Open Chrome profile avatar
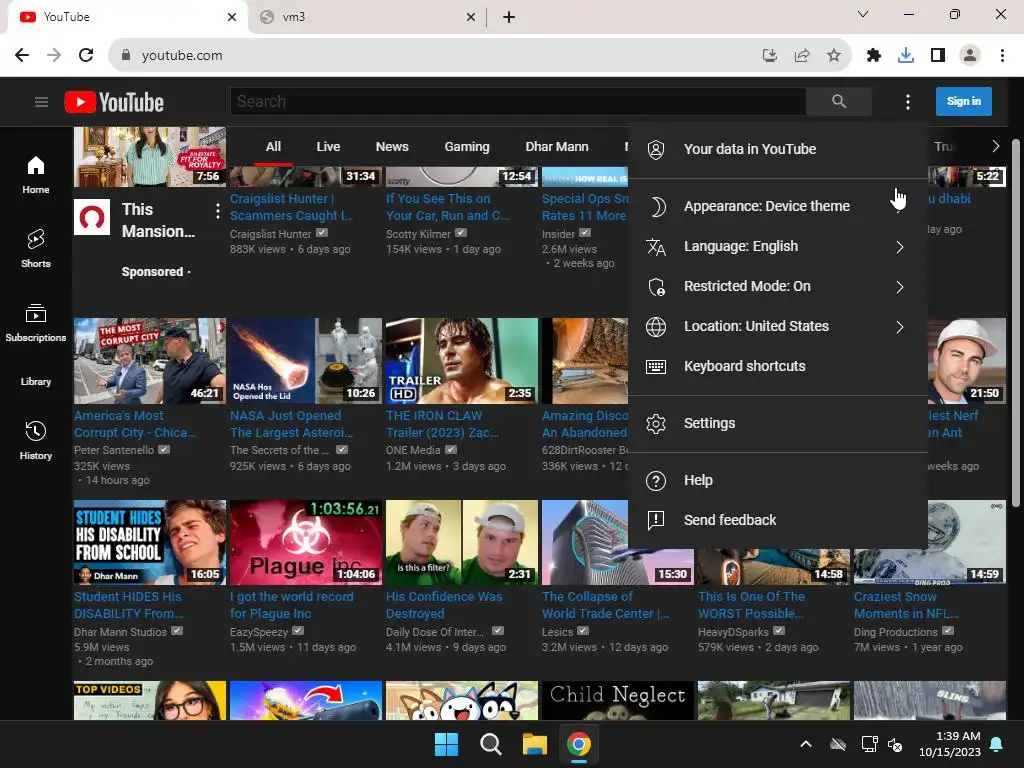 click(970, 56)
